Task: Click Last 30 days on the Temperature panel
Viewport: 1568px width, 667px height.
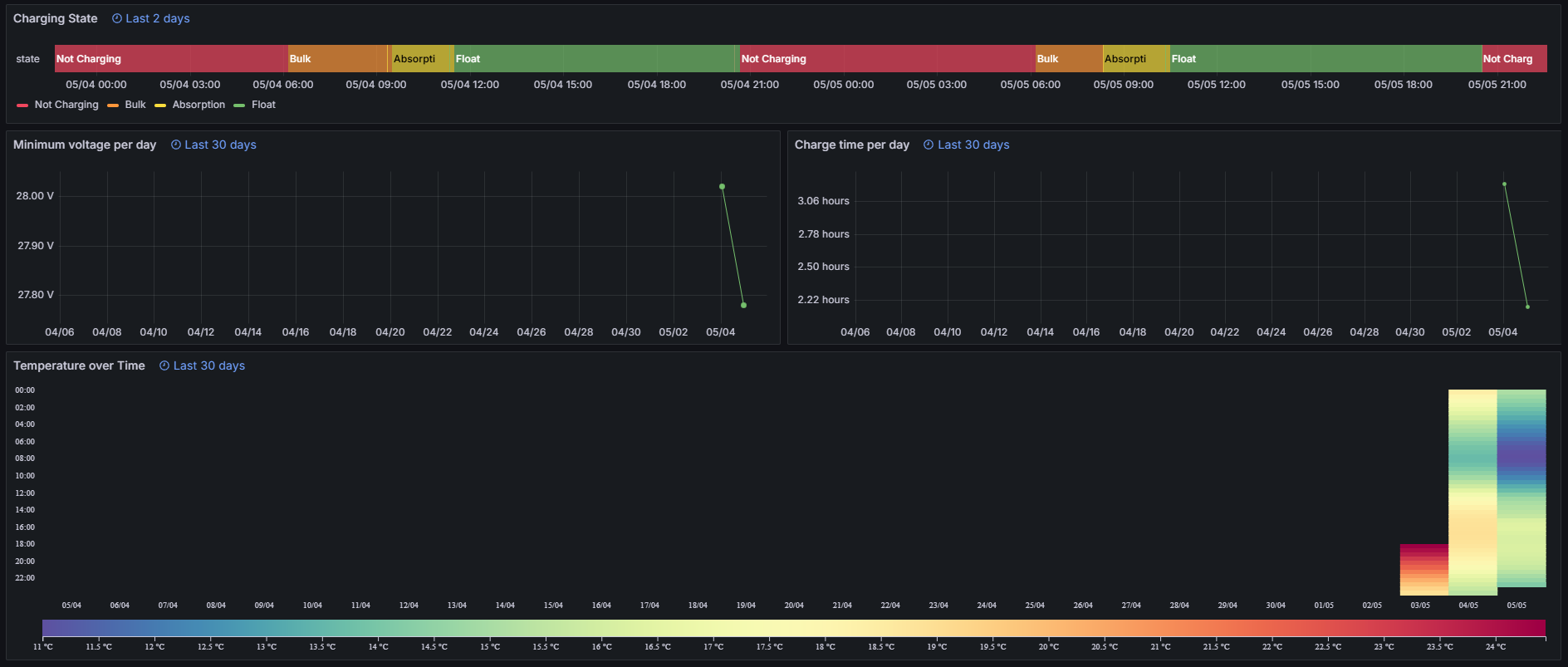Action: [x=208, y=365]
